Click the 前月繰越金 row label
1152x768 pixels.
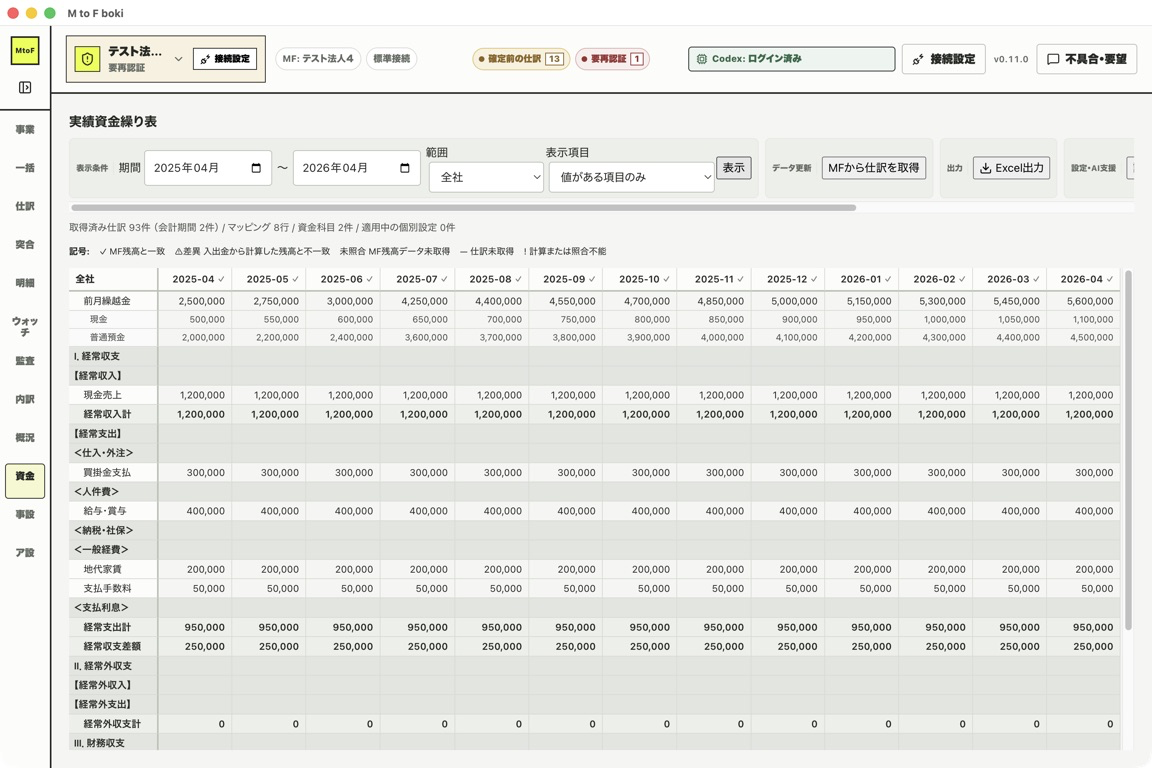[x=107, y=301]
